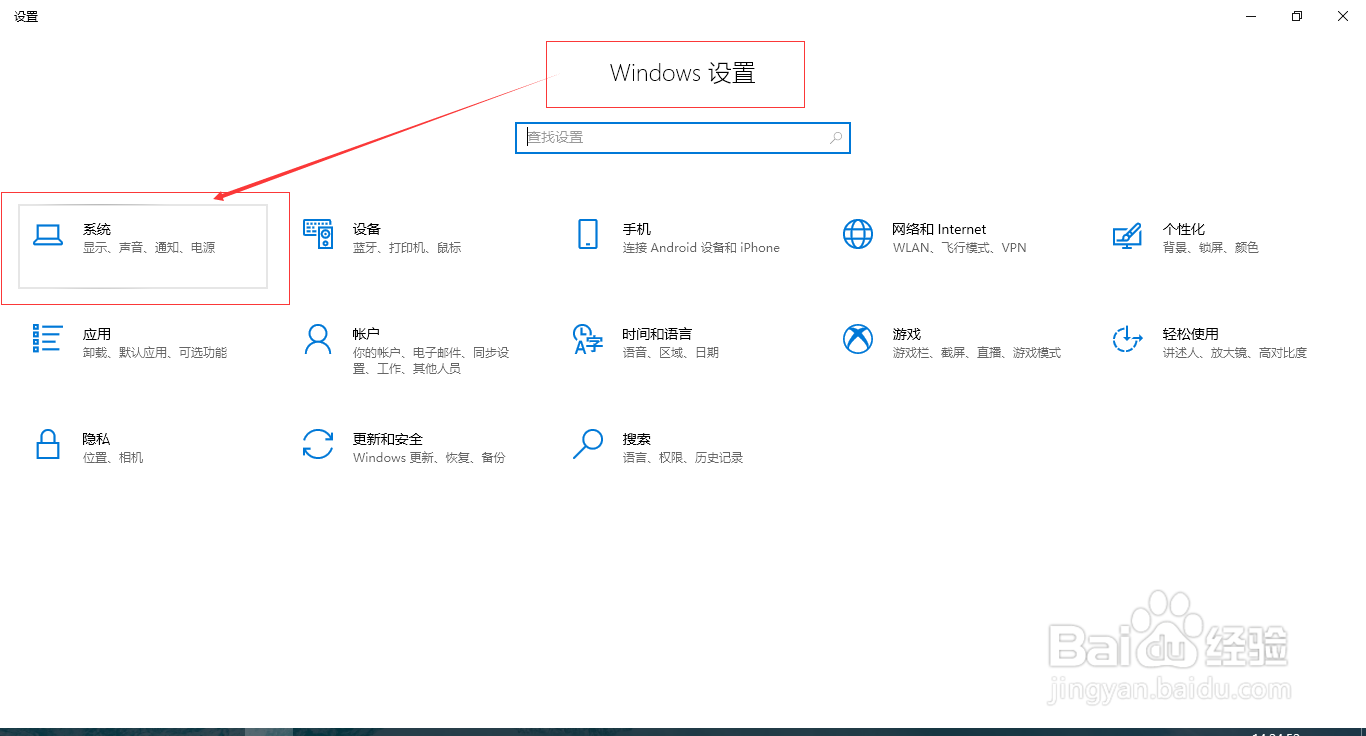The image size is (1366, 736).
Task: Open the Devices keyboard-speaker icon
Action: tap(318, 234)
